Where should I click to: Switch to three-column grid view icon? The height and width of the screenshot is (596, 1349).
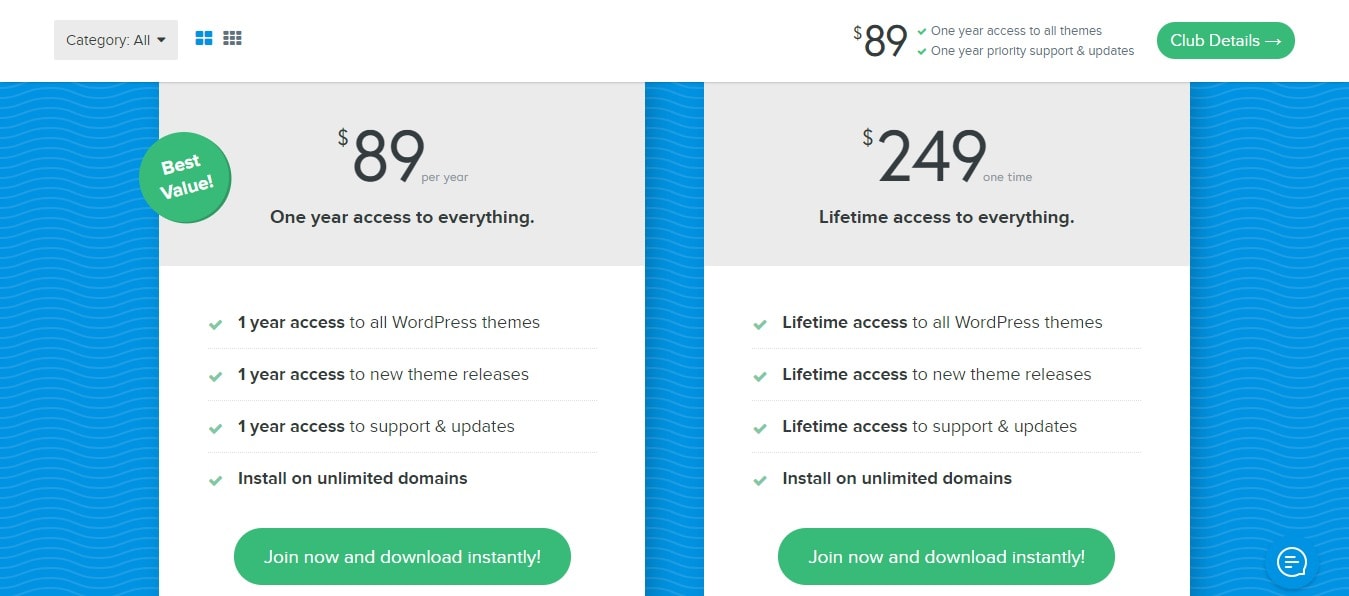point(232,39)
